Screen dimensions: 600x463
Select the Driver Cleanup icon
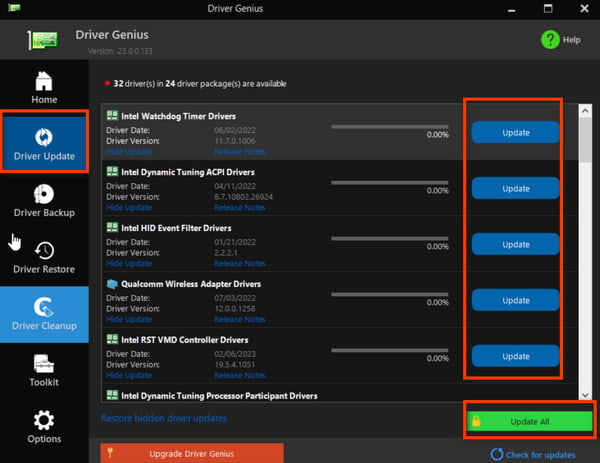pos(44,307)
